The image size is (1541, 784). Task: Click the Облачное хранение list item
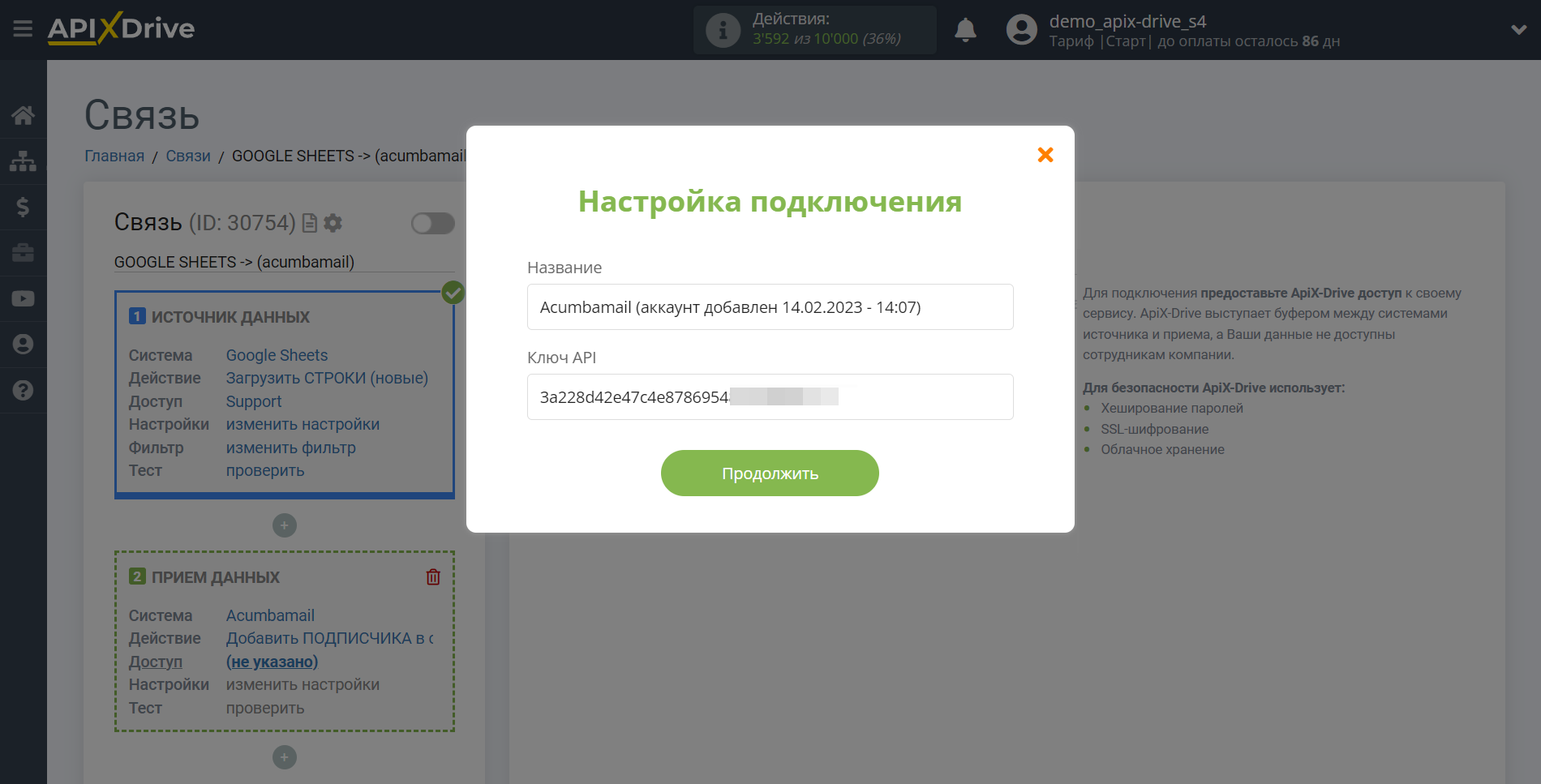point(1162,449)
